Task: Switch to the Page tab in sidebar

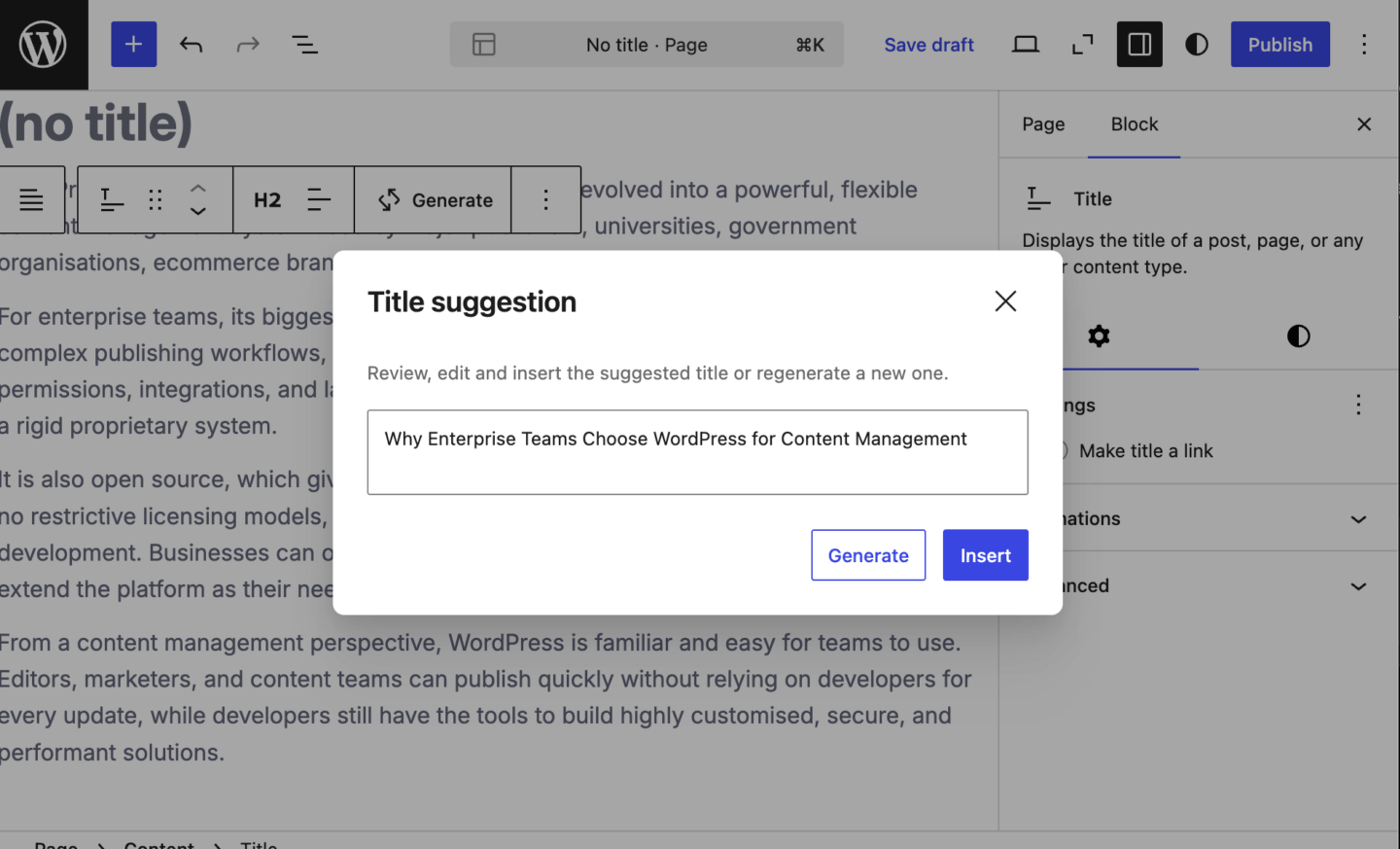Action: [1043, 124]
